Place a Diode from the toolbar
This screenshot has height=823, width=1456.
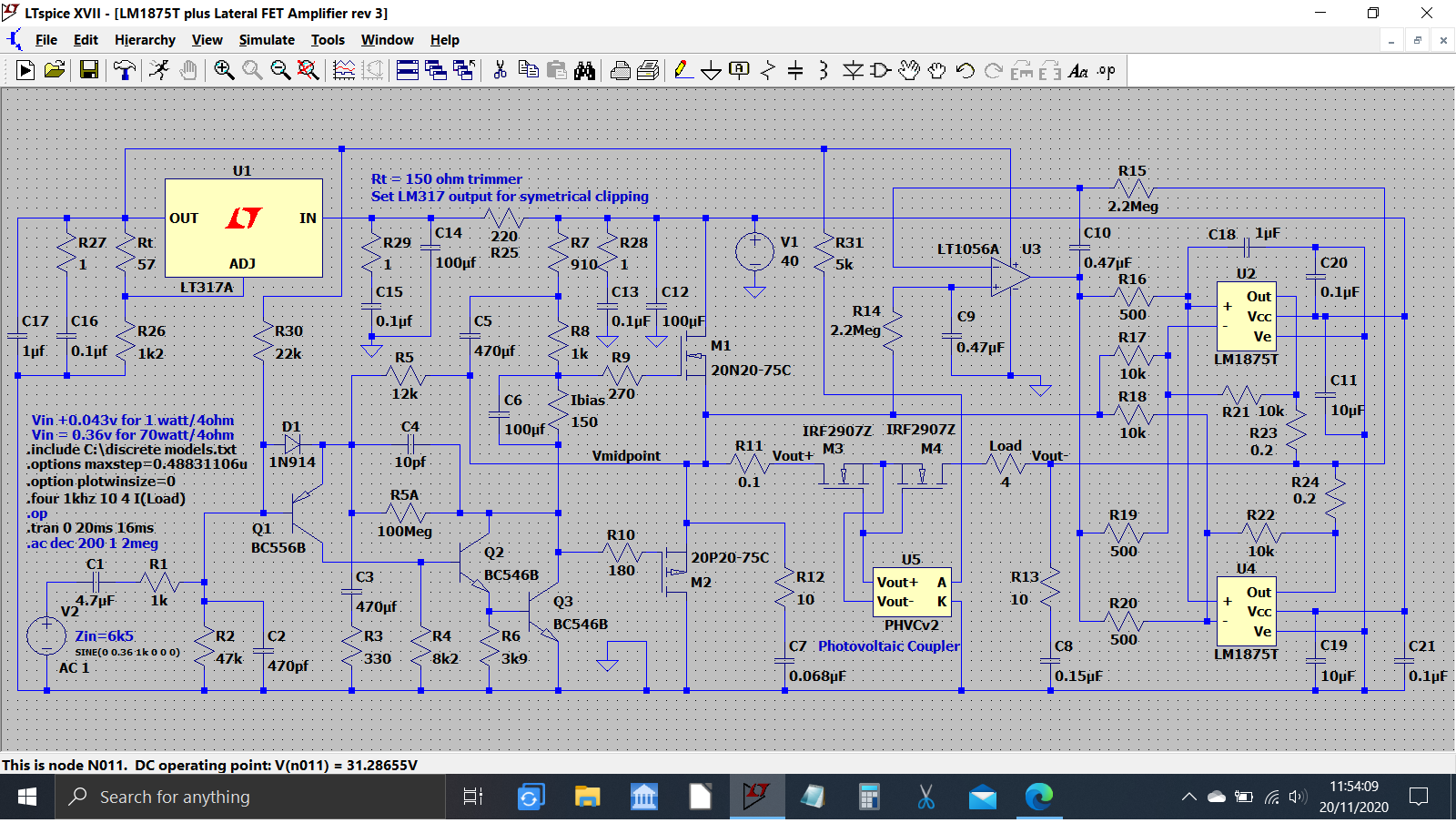coord(853,70)
